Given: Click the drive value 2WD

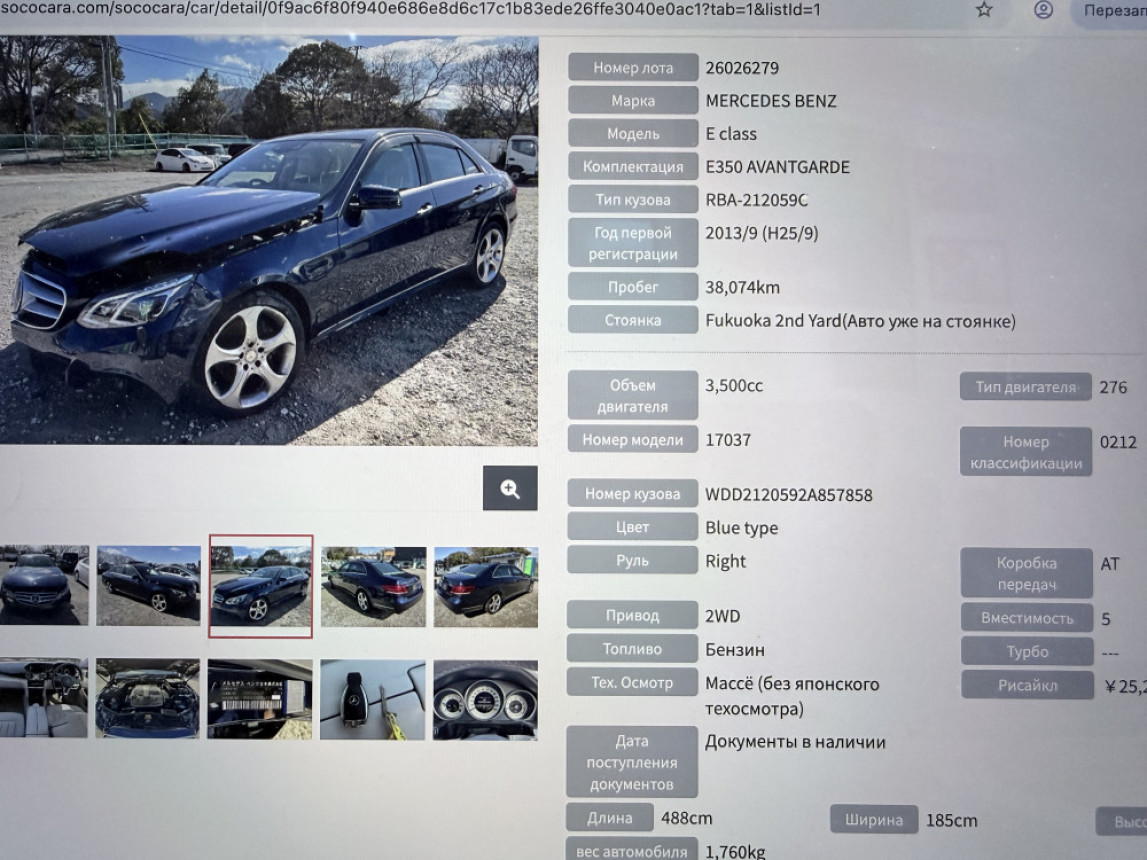Looking at the screenshot, I should click(723, 616).
